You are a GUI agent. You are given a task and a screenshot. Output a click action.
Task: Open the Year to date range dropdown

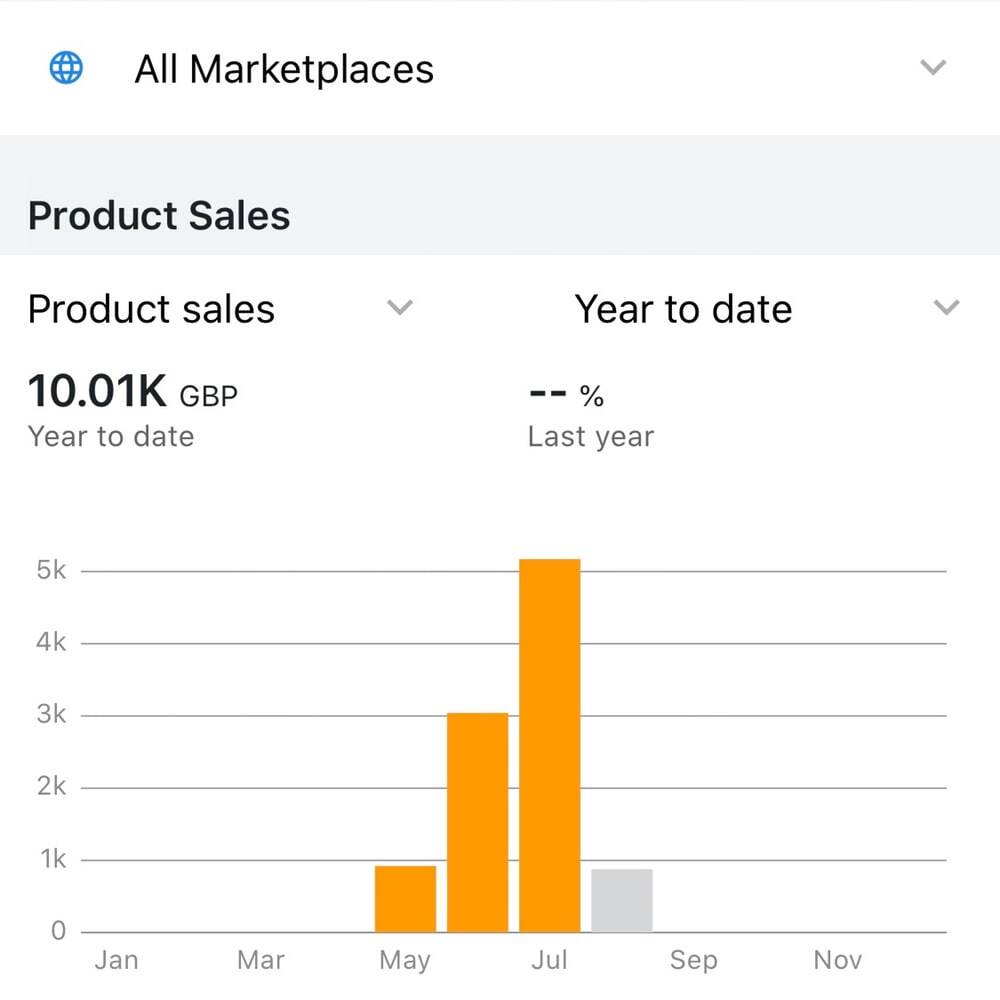(767, 309)
